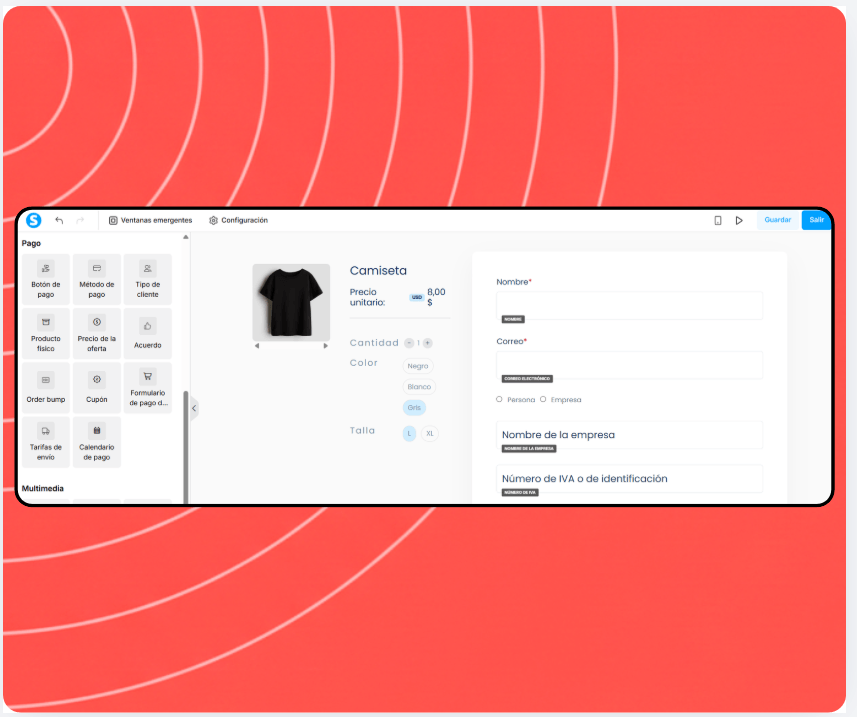Click the Systeme logo icon
Screen dimensions: 857x717
34,220
